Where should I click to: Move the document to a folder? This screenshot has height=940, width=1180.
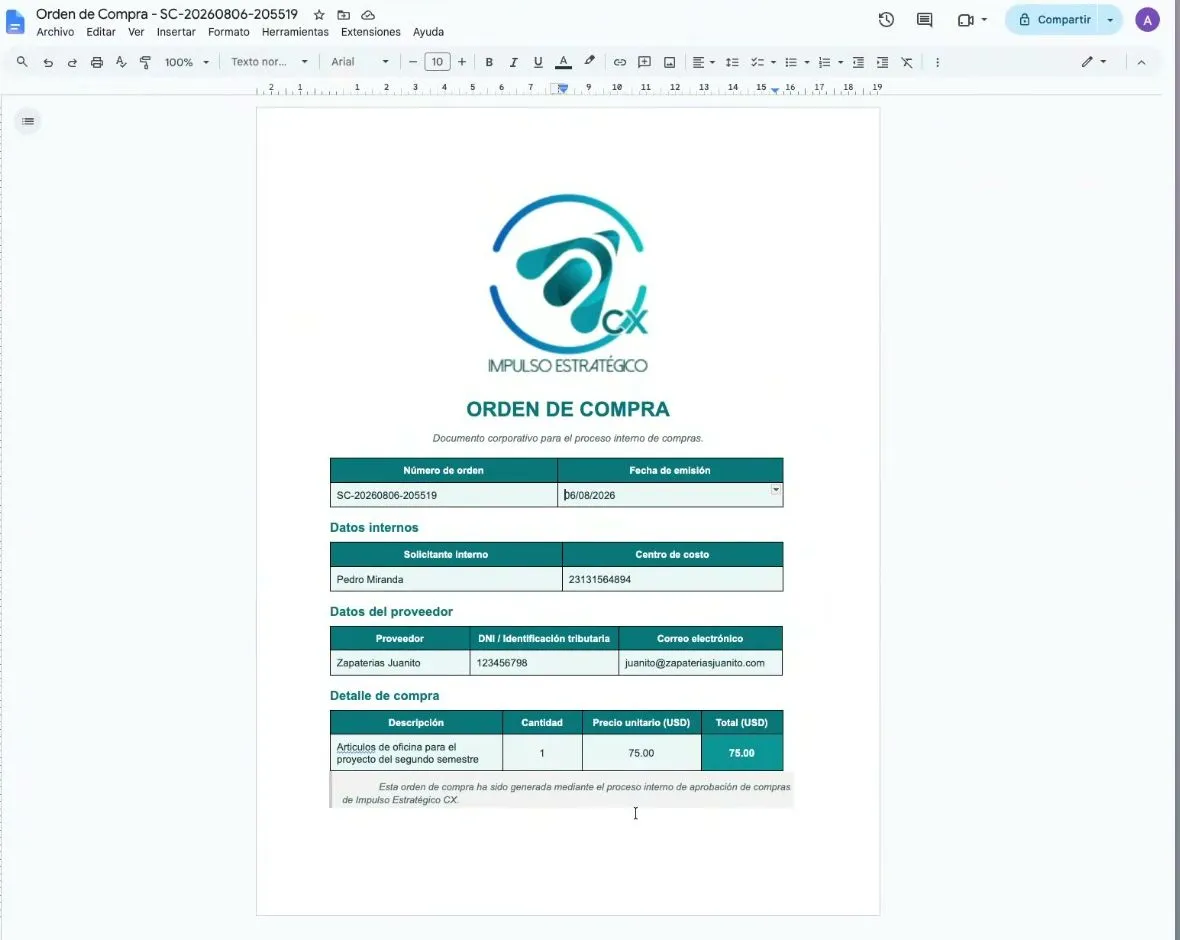tap(343, 15)
